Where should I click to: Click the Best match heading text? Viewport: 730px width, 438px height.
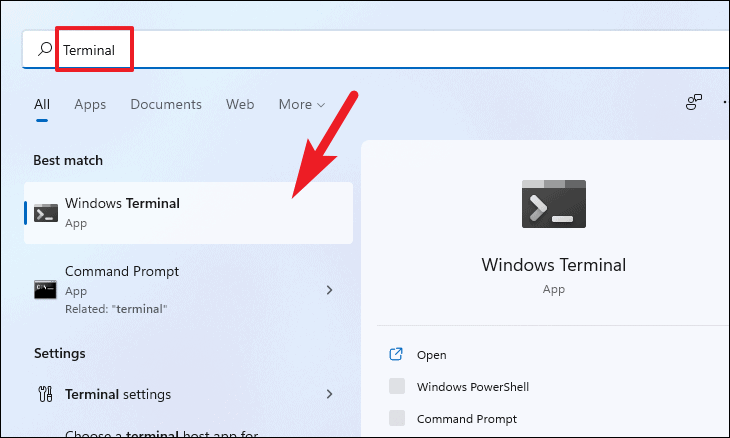coord(68,160)
